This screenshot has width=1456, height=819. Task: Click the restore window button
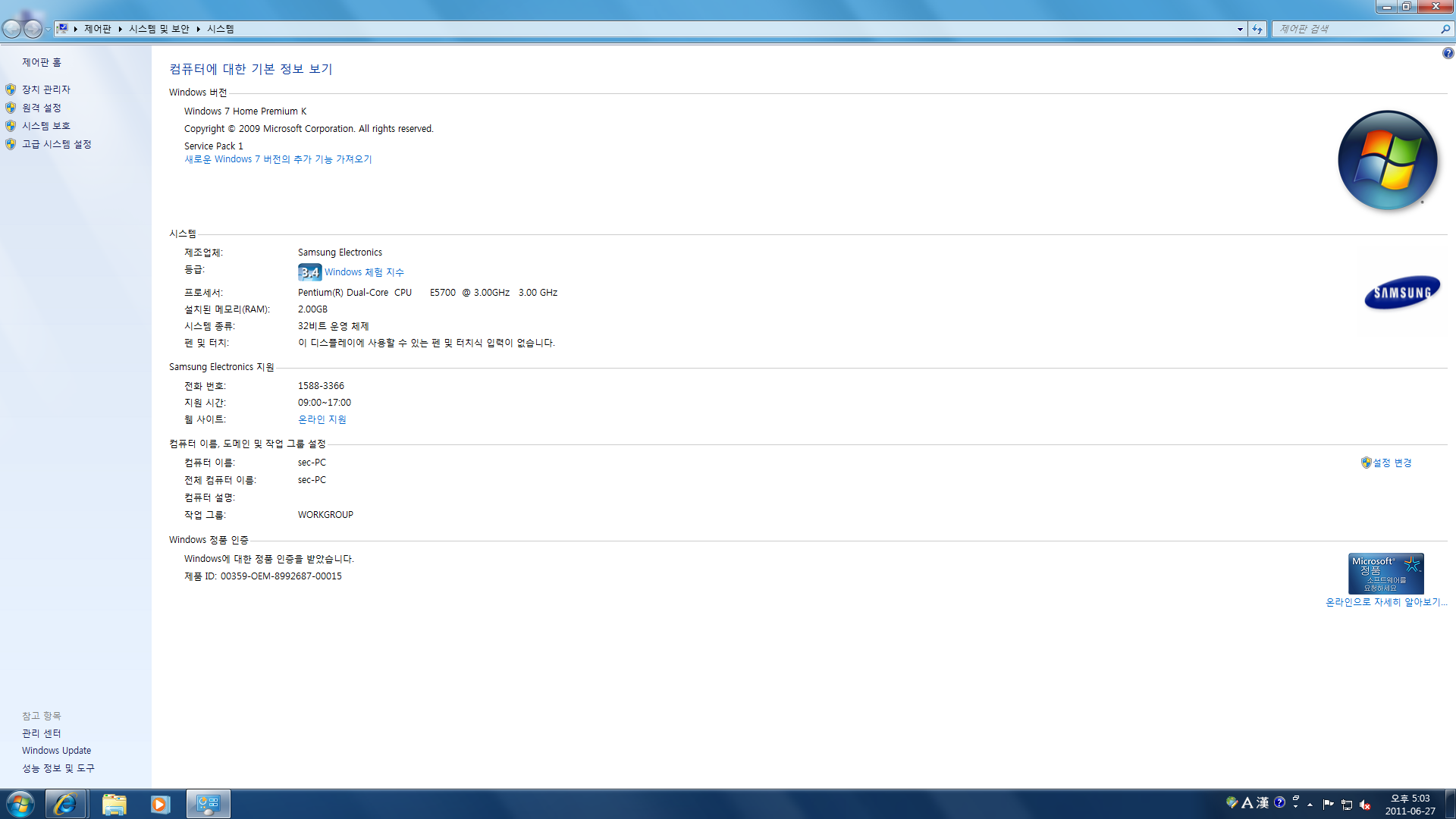click(x=1406, y=6)
